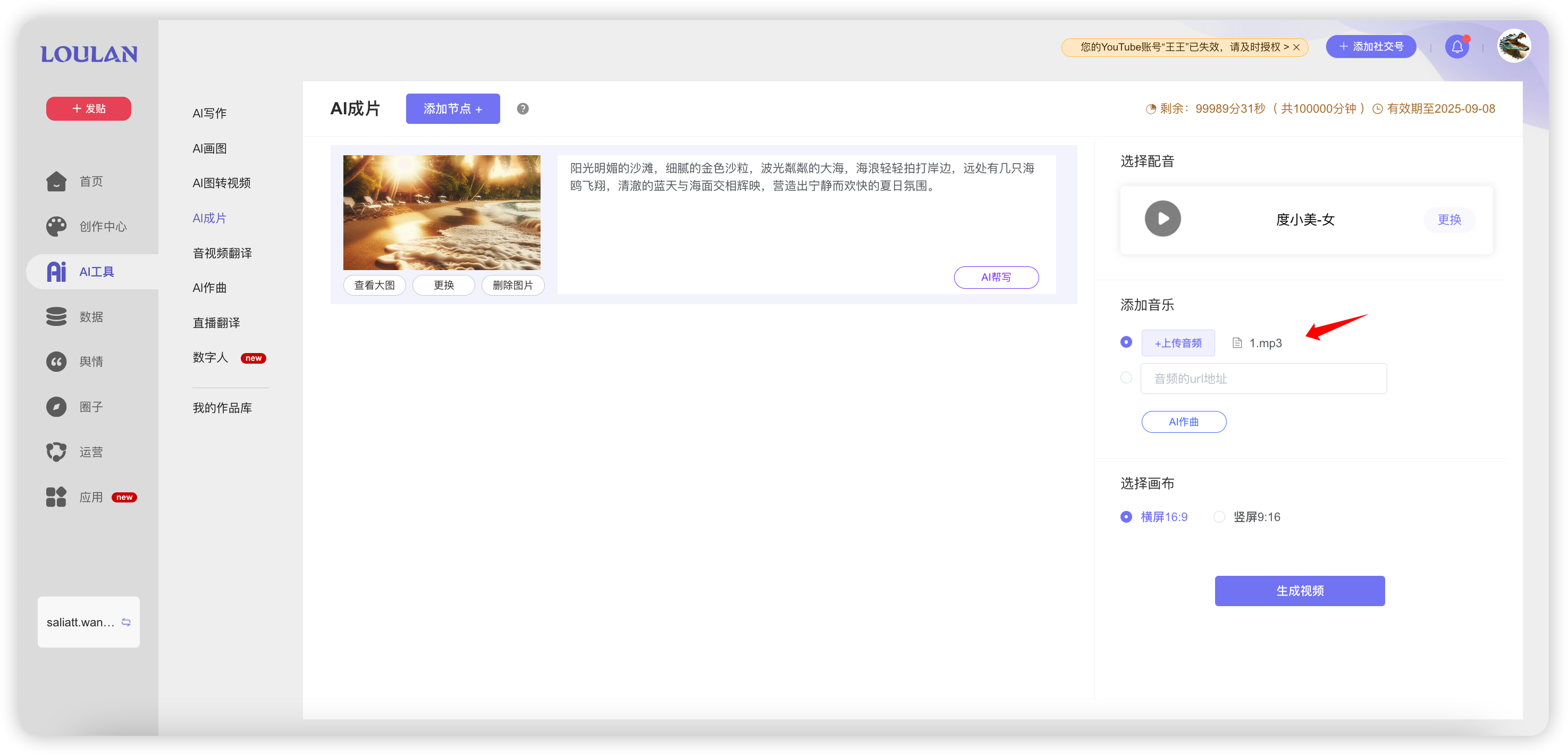Open AI成片 menu item
Screen dimensions: 1568x755
(209, 218)
